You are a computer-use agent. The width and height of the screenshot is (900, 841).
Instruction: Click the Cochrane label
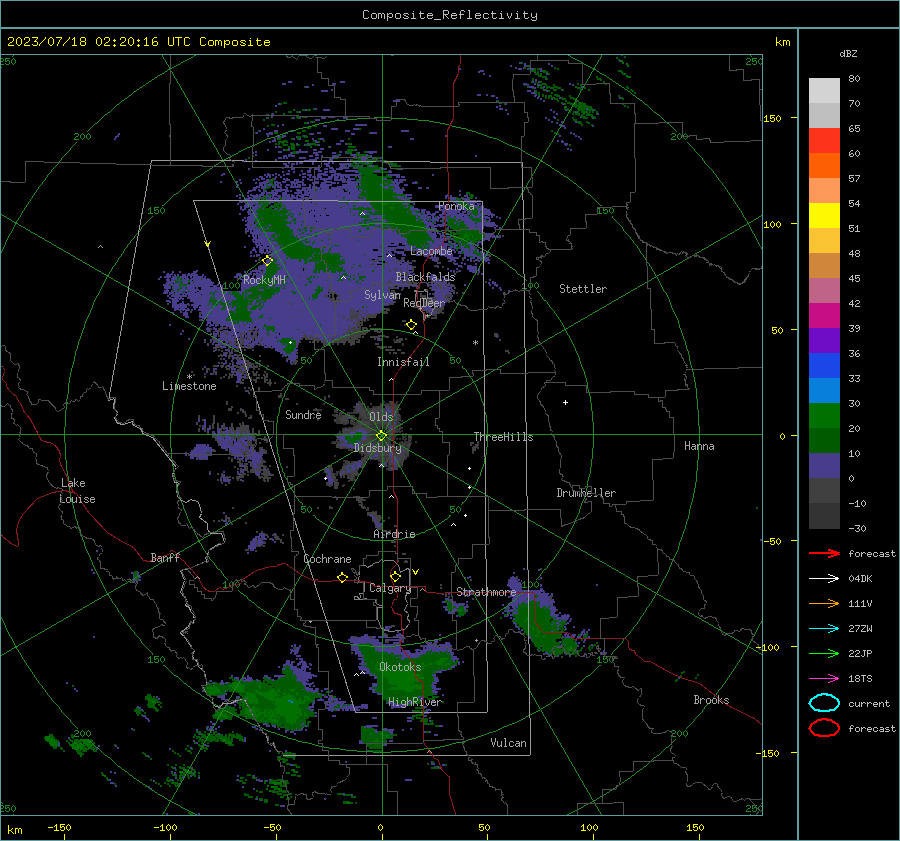coord(327,559)
